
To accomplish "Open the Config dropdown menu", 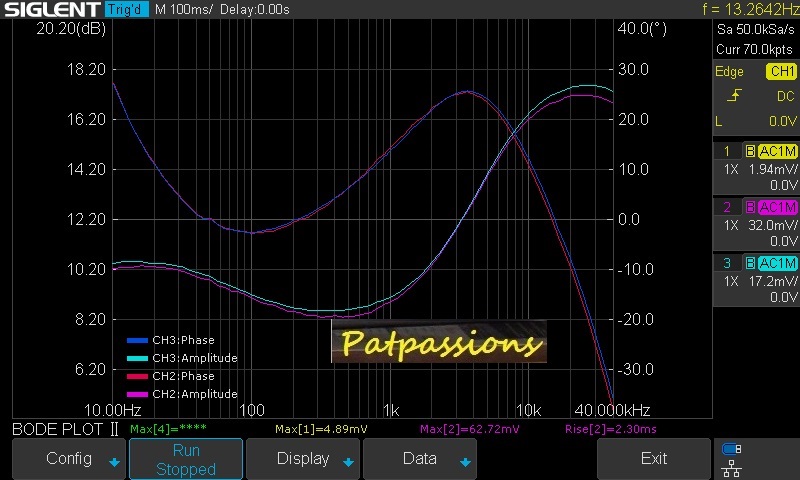I will [x=69, y=459].
